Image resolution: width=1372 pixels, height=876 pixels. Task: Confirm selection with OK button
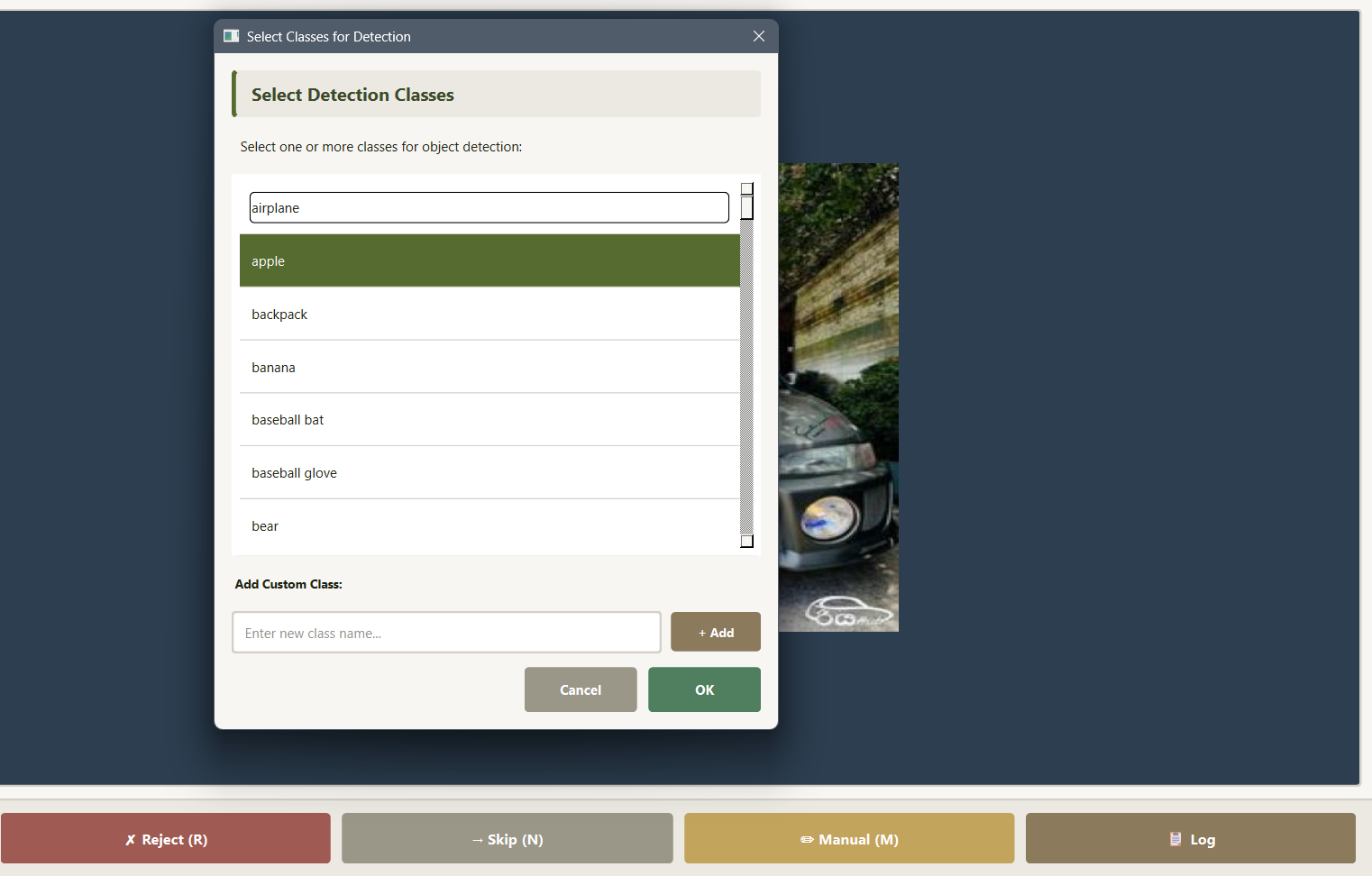pos(704,689)
